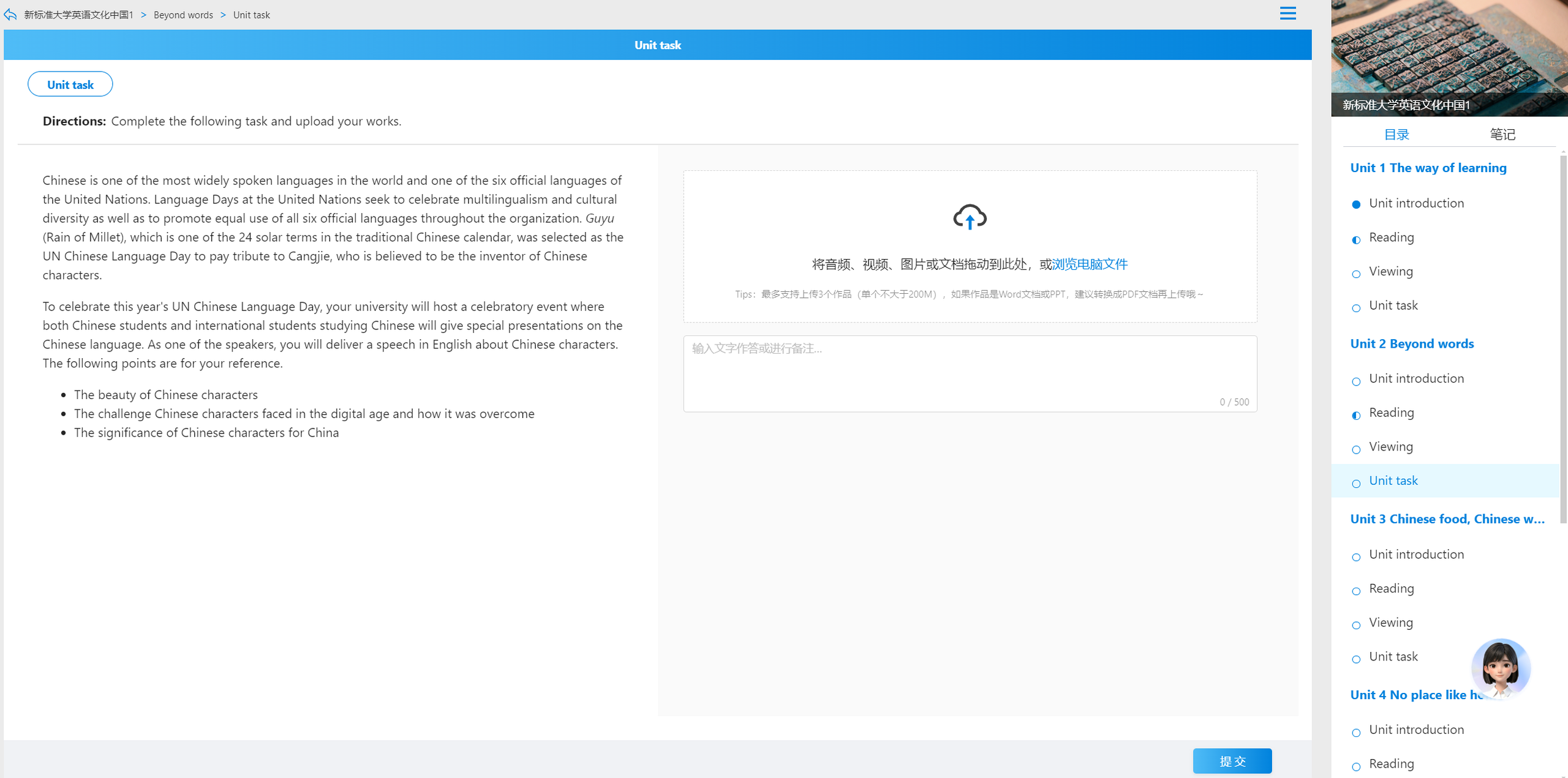The width and height of the screenshot is (1568, 778).
Task: Collapse Unit 1 The way of learning
Action: 1428,168
